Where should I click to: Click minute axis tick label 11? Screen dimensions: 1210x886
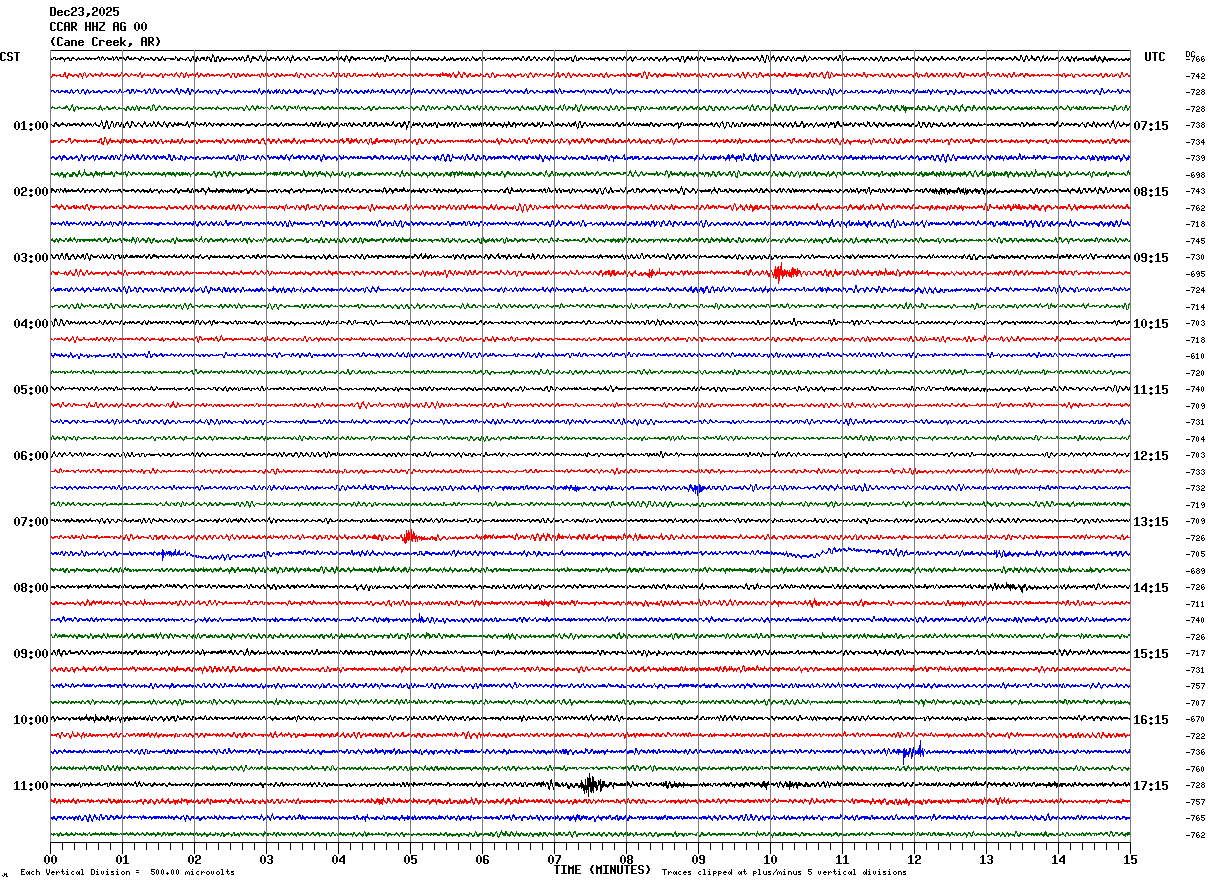[842, 859]
